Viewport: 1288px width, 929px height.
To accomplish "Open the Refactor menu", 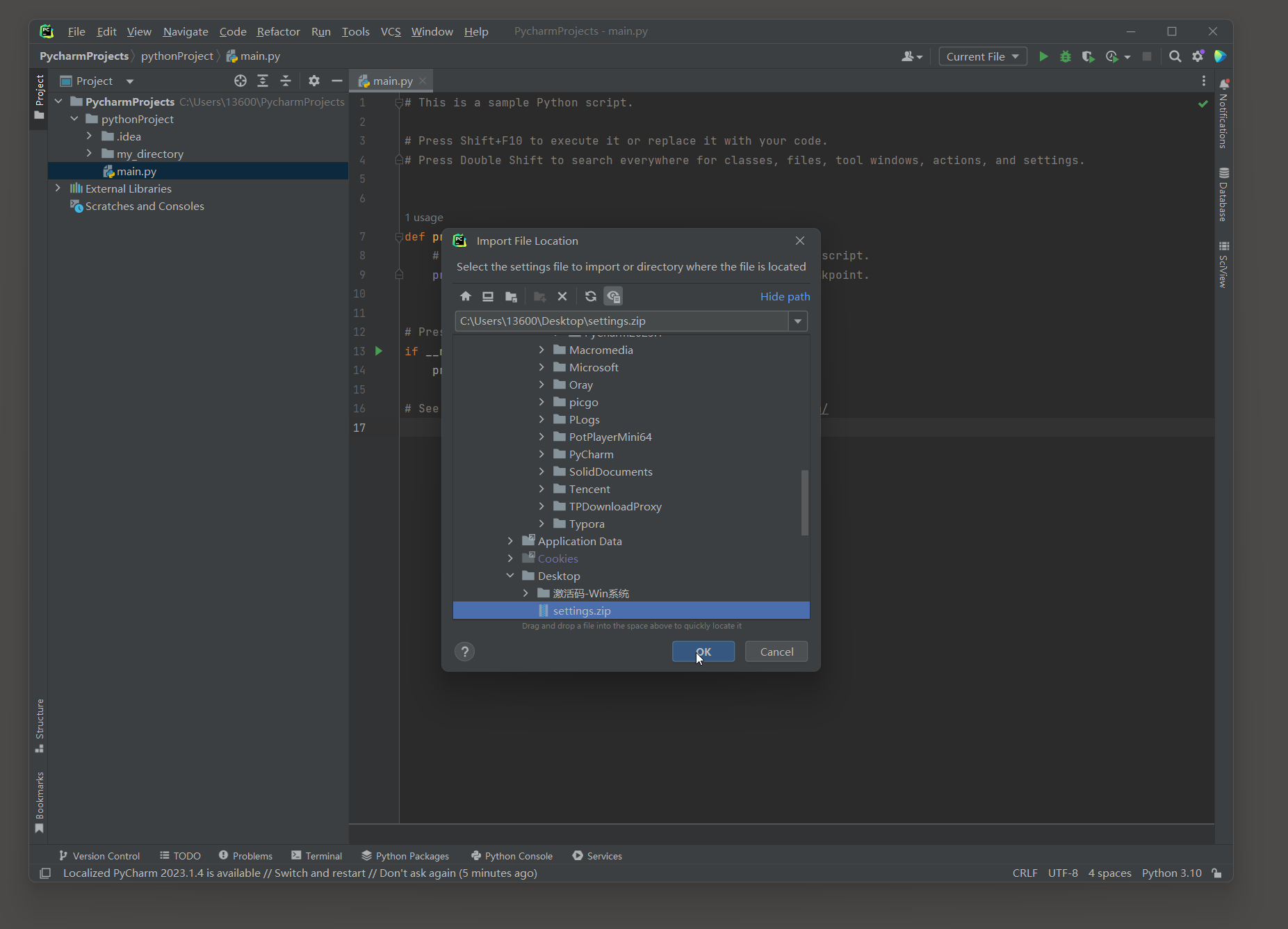I will click(278, 31).
